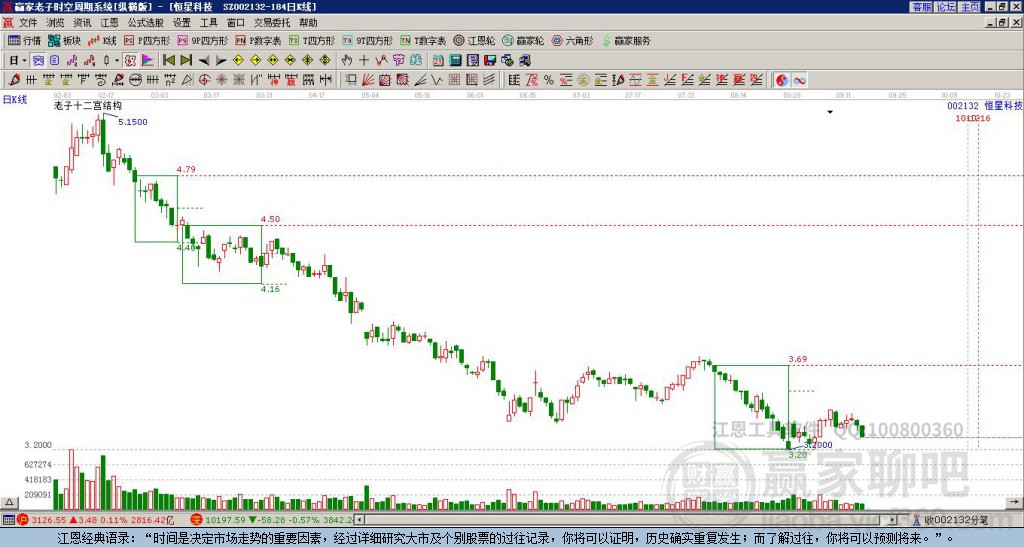Screen dimensions: 1024x548
Task: Click the 客服 button in title bar
Action: pyautogui.click(x=921, y=7)
